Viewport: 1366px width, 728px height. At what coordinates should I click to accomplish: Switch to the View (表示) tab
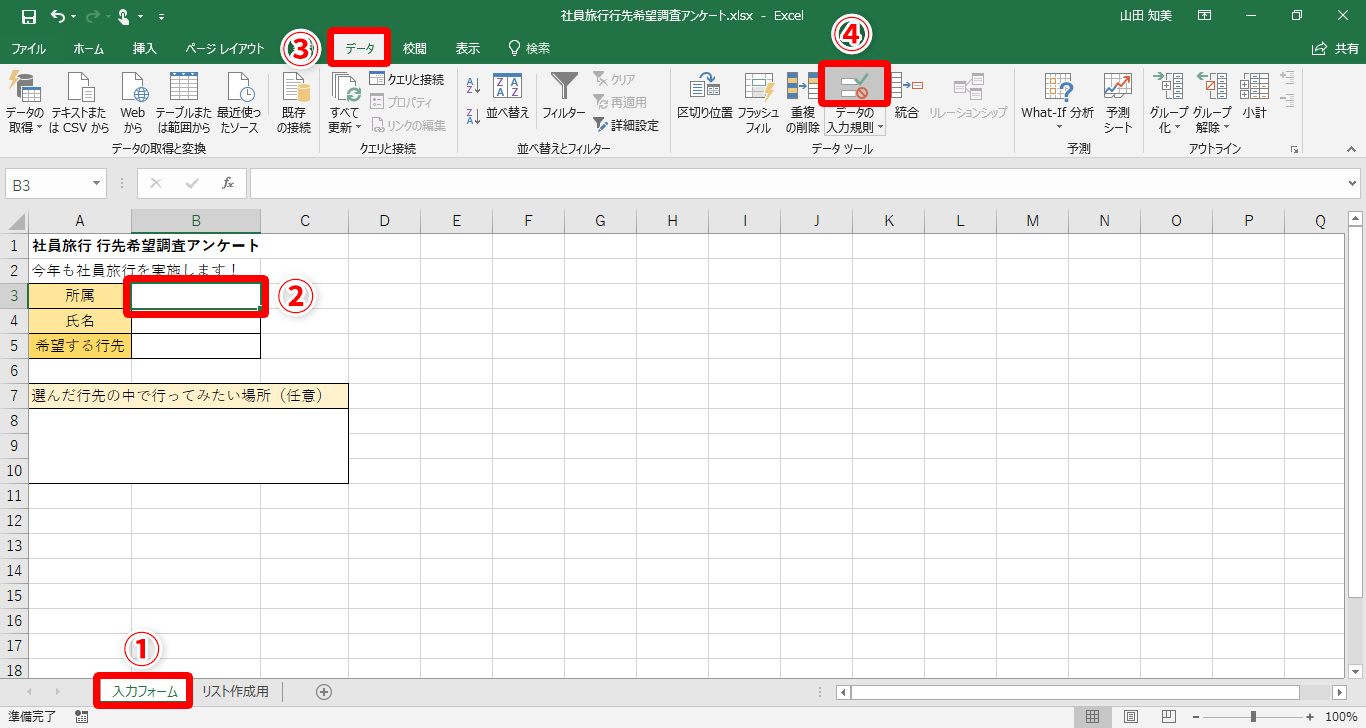(467, 48)
